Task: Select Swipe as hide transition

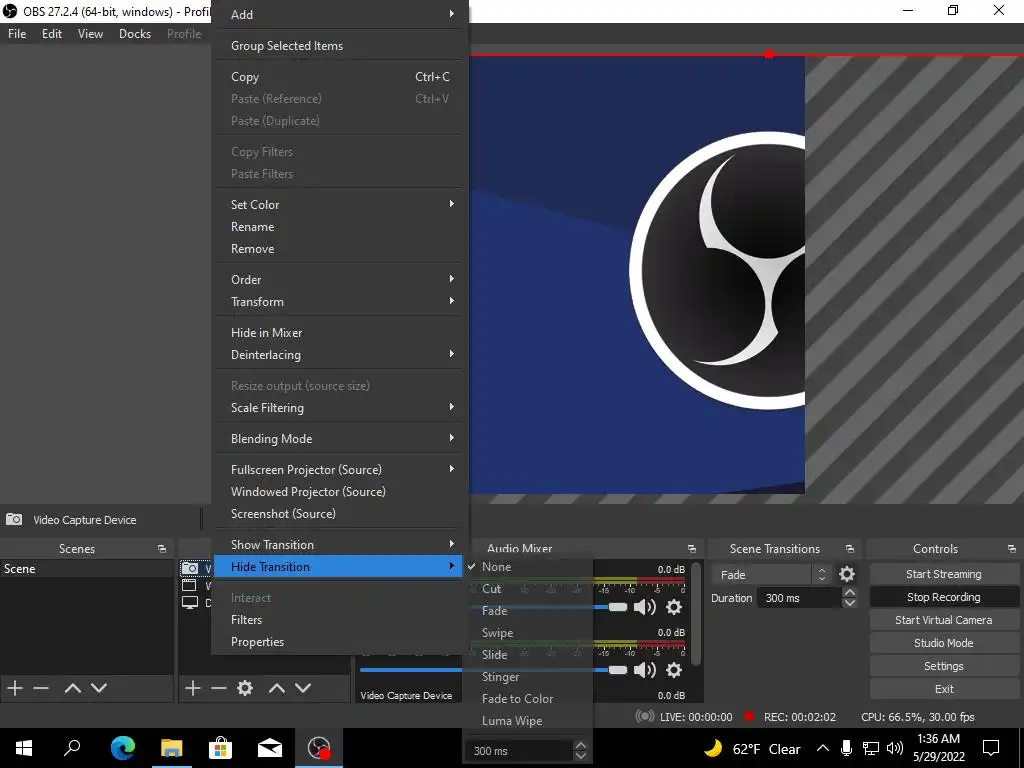Action: 528,633
